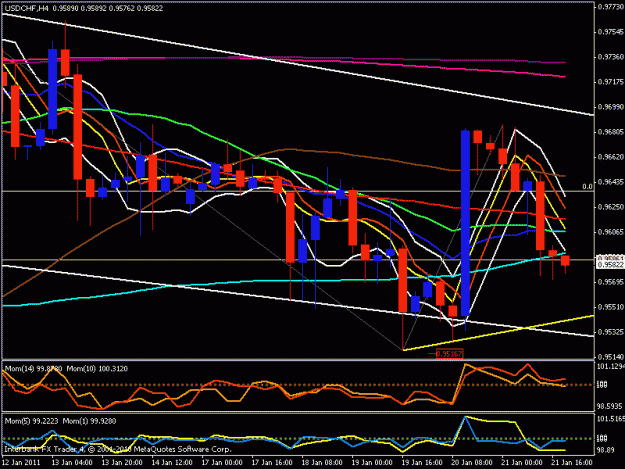This screenshot has height=469, width=625.
Task: Click the 20 Jan 08:00 time label
Action: (472, 463)
